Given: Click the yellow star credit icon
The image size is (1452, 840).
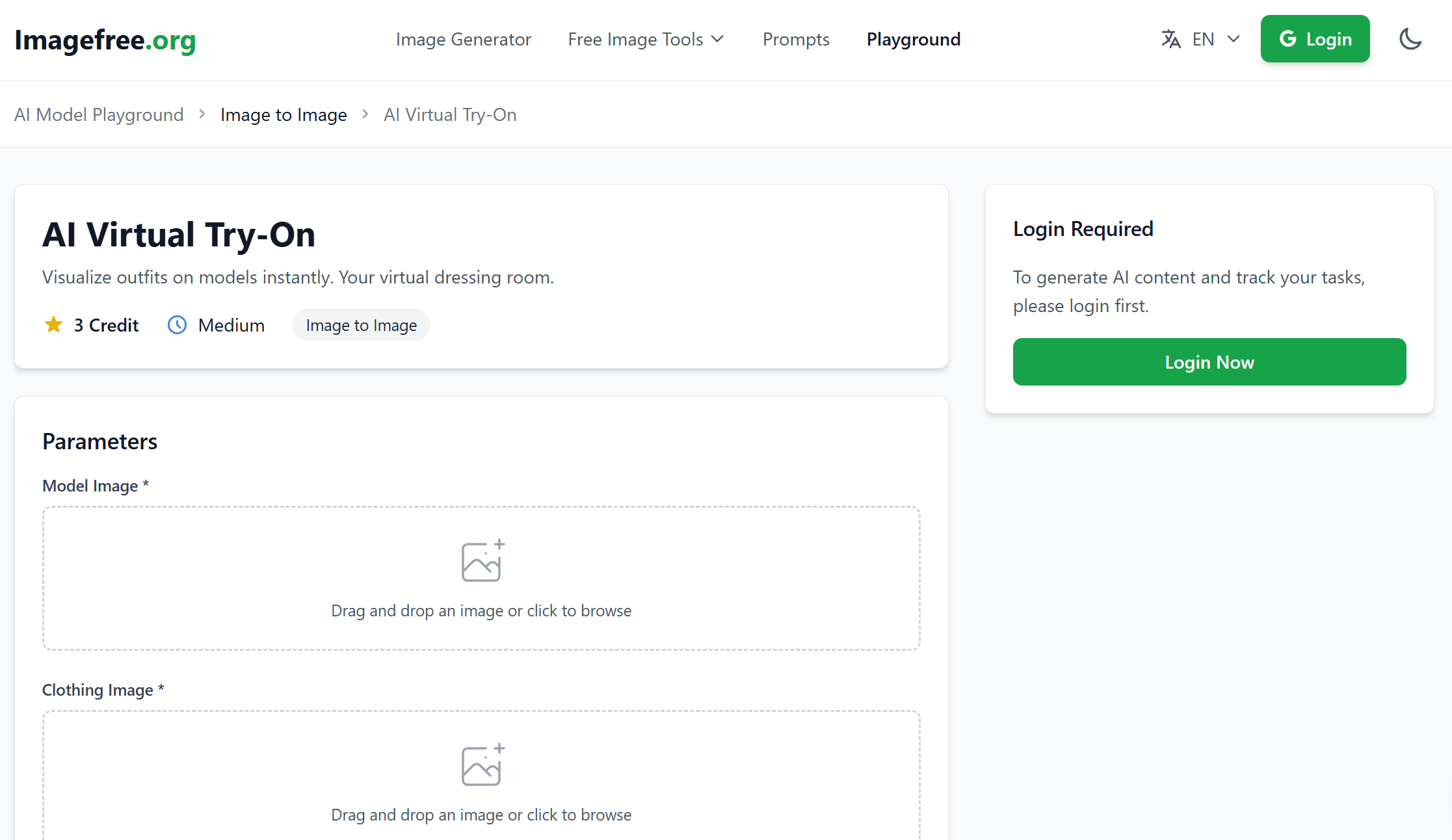Looking at the screenshot, I should (53, 324).
